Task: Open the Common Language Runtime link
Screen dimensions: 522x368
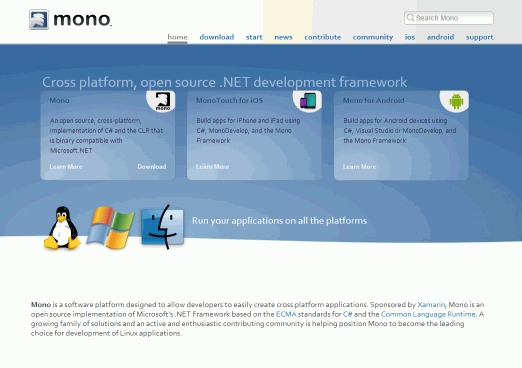Action: (428, 314)
